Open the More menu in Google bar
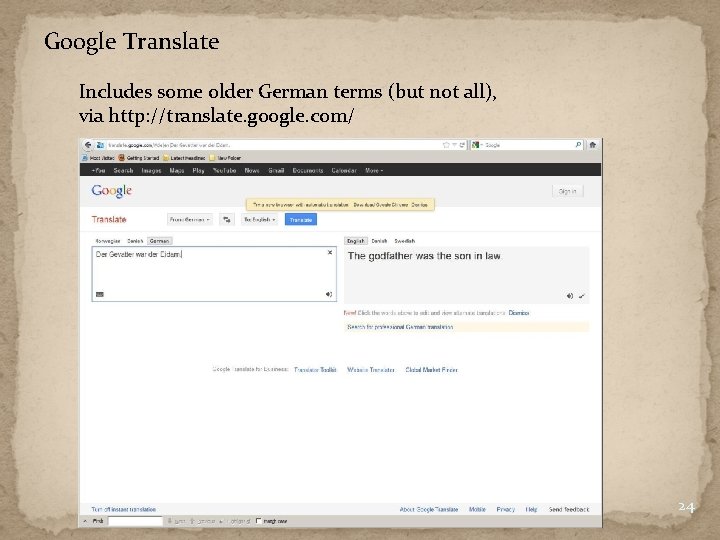 coord(374,170)
